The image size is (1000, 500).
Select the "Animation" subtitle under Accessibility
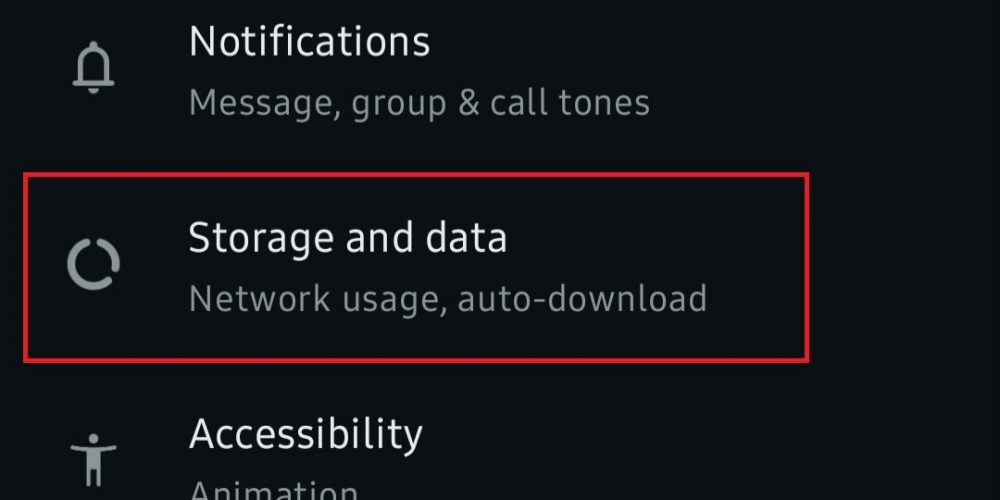273,491
